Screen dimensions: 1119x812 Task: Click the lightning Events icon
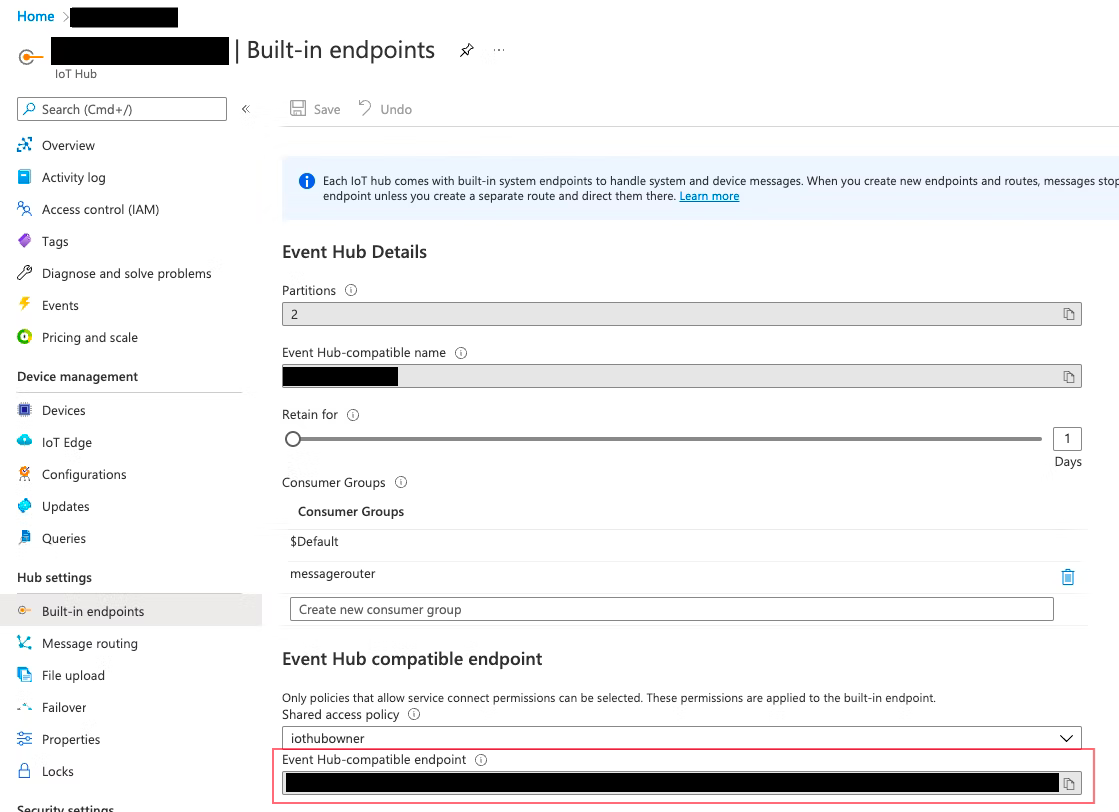tap(24, 305)
